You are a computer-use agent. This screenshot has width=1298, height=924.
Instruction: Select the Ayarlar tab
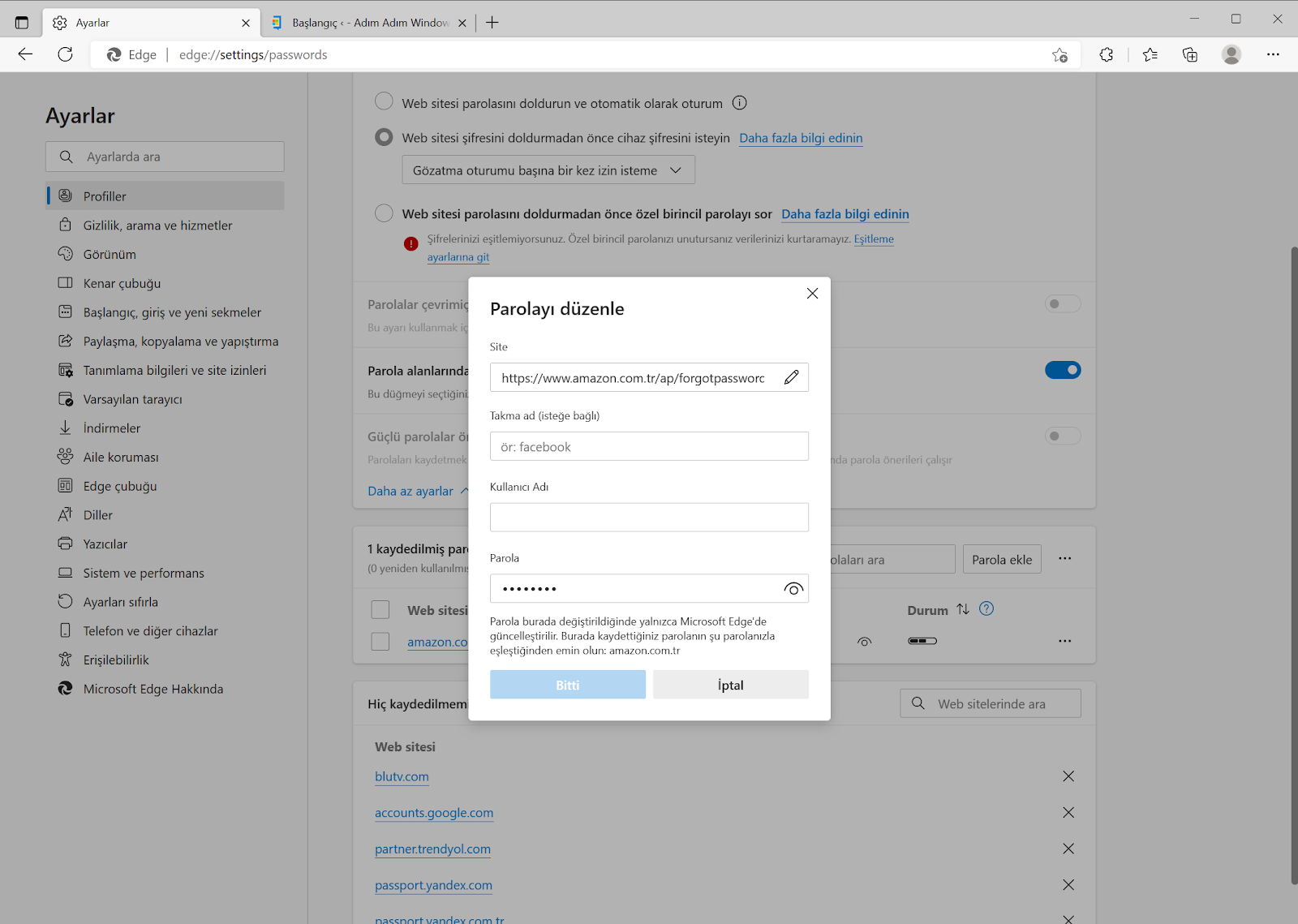pyautogui.click(x=152, y=23)
